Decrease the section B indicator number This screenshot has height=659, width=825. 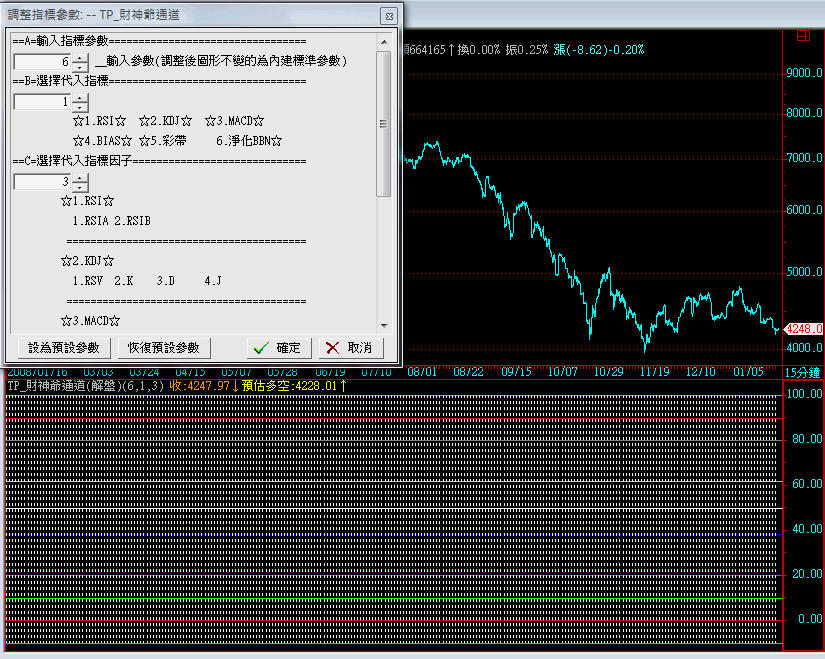[80, 107]
